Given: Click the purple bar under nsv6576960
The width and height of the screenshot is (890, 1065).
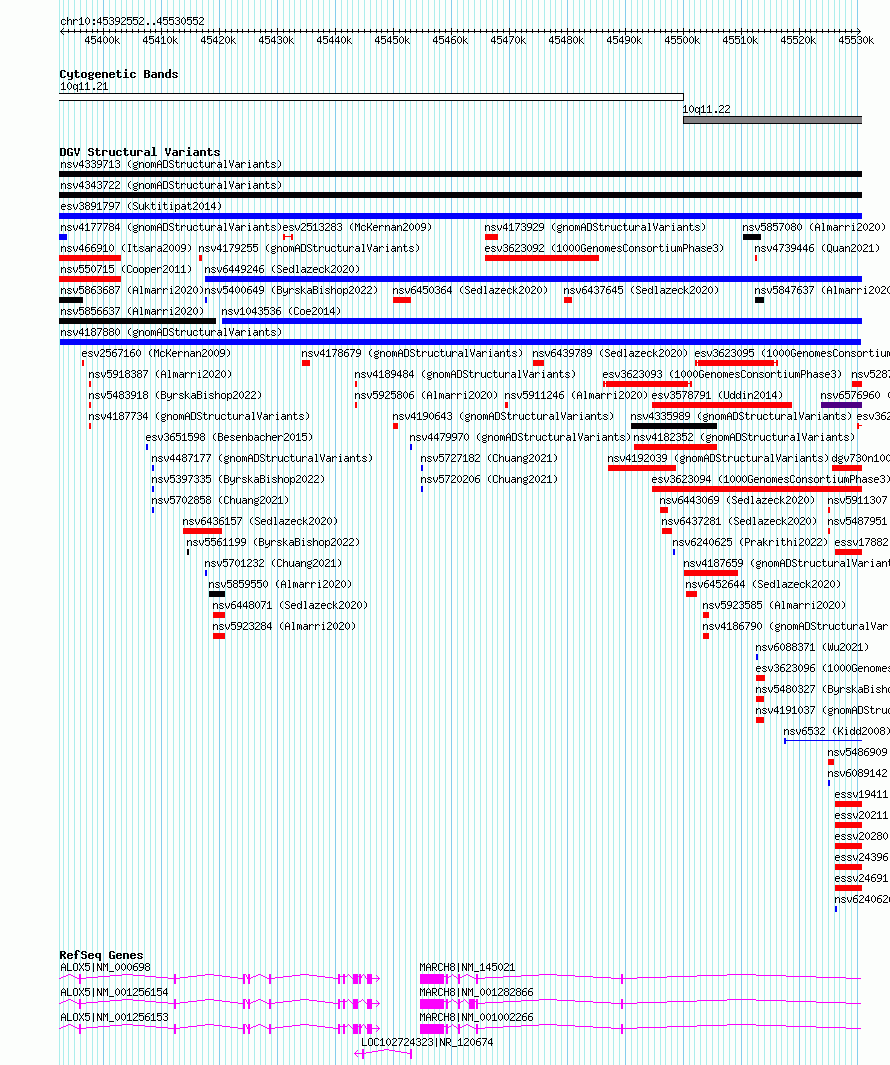Looking at the screenshot, I should coord(842,405).
